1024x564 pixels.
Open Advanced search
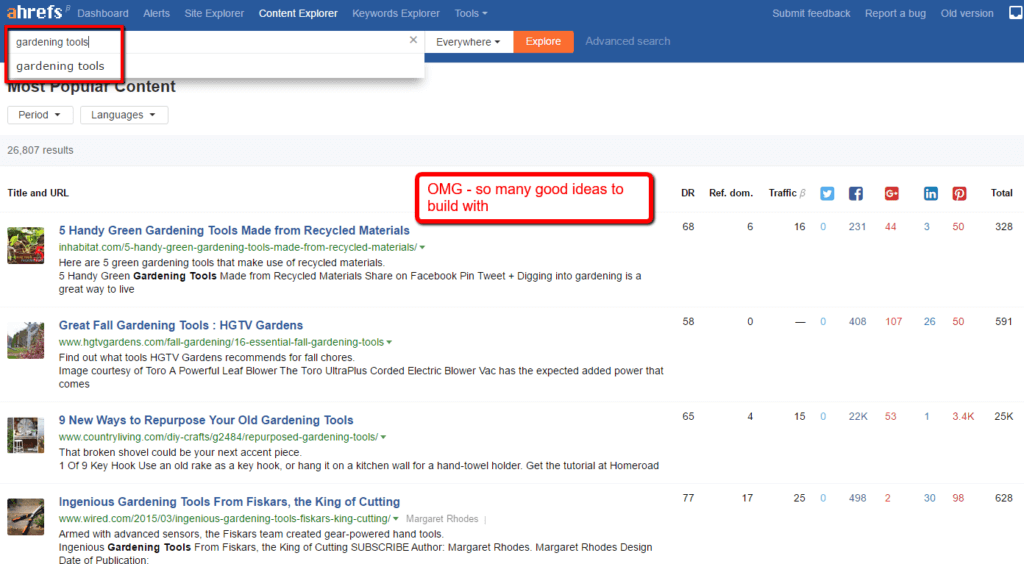[628, 41]
